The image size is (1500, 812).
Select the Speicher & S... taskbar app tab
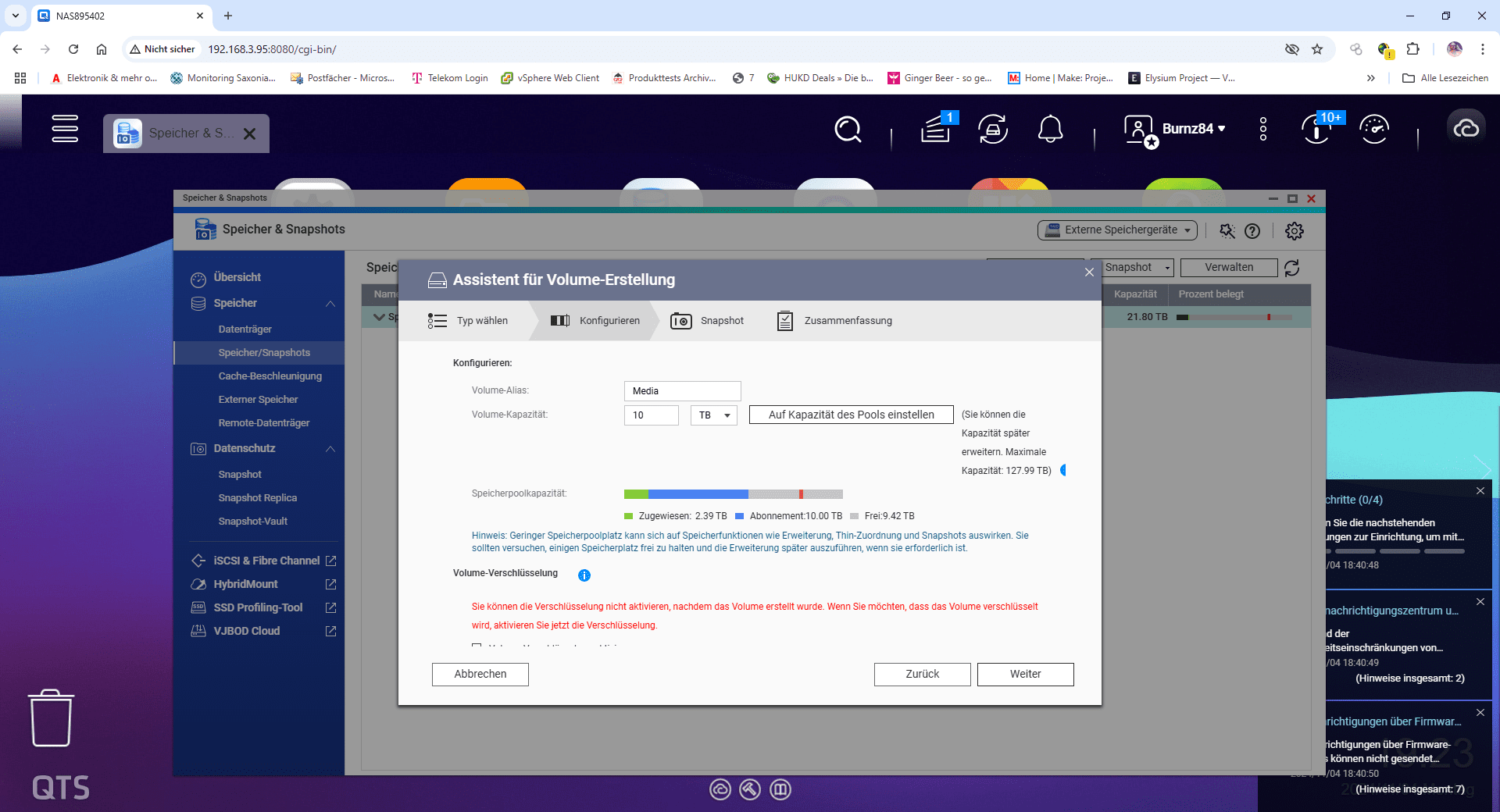(186, 134)
